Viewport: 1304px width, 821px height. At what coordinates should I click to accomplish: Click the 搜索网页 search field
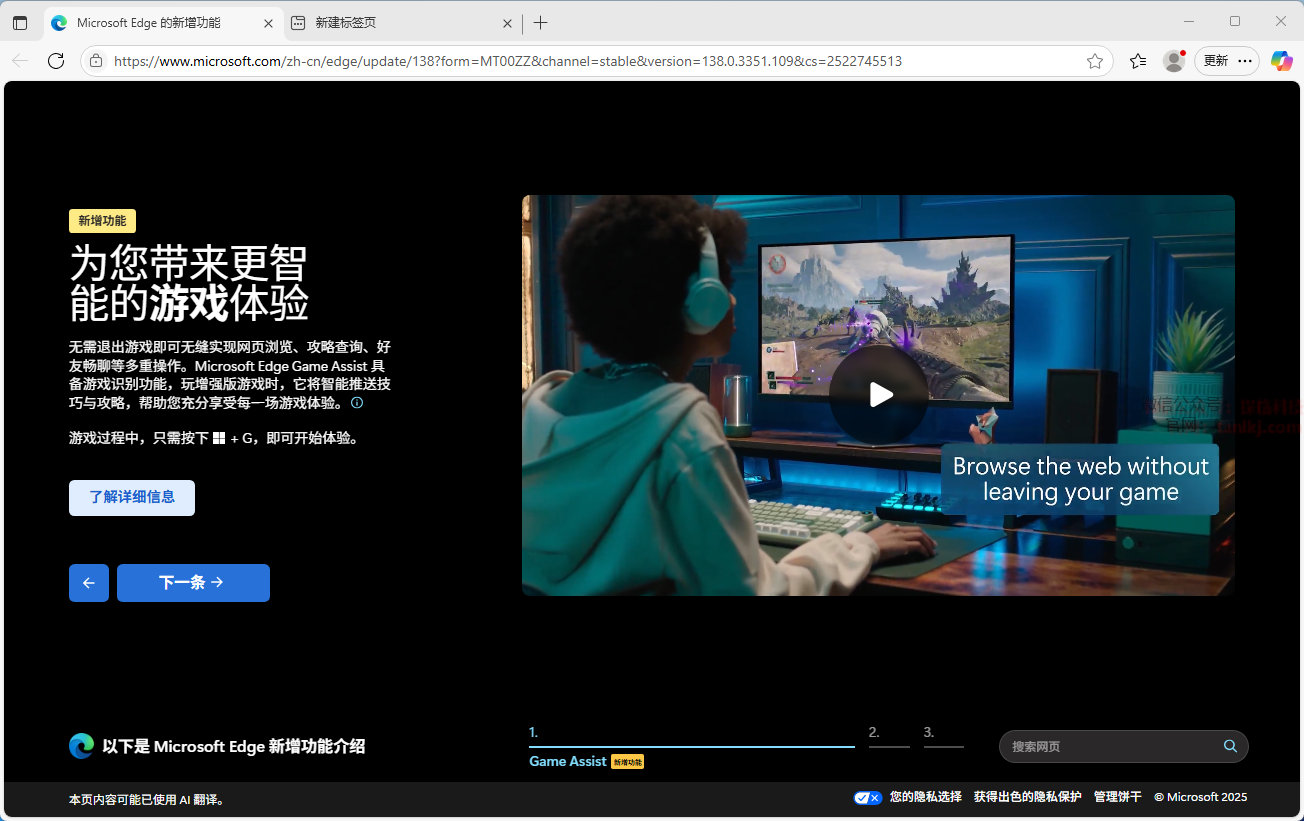pyautogui.click(x=1124, y=746)
